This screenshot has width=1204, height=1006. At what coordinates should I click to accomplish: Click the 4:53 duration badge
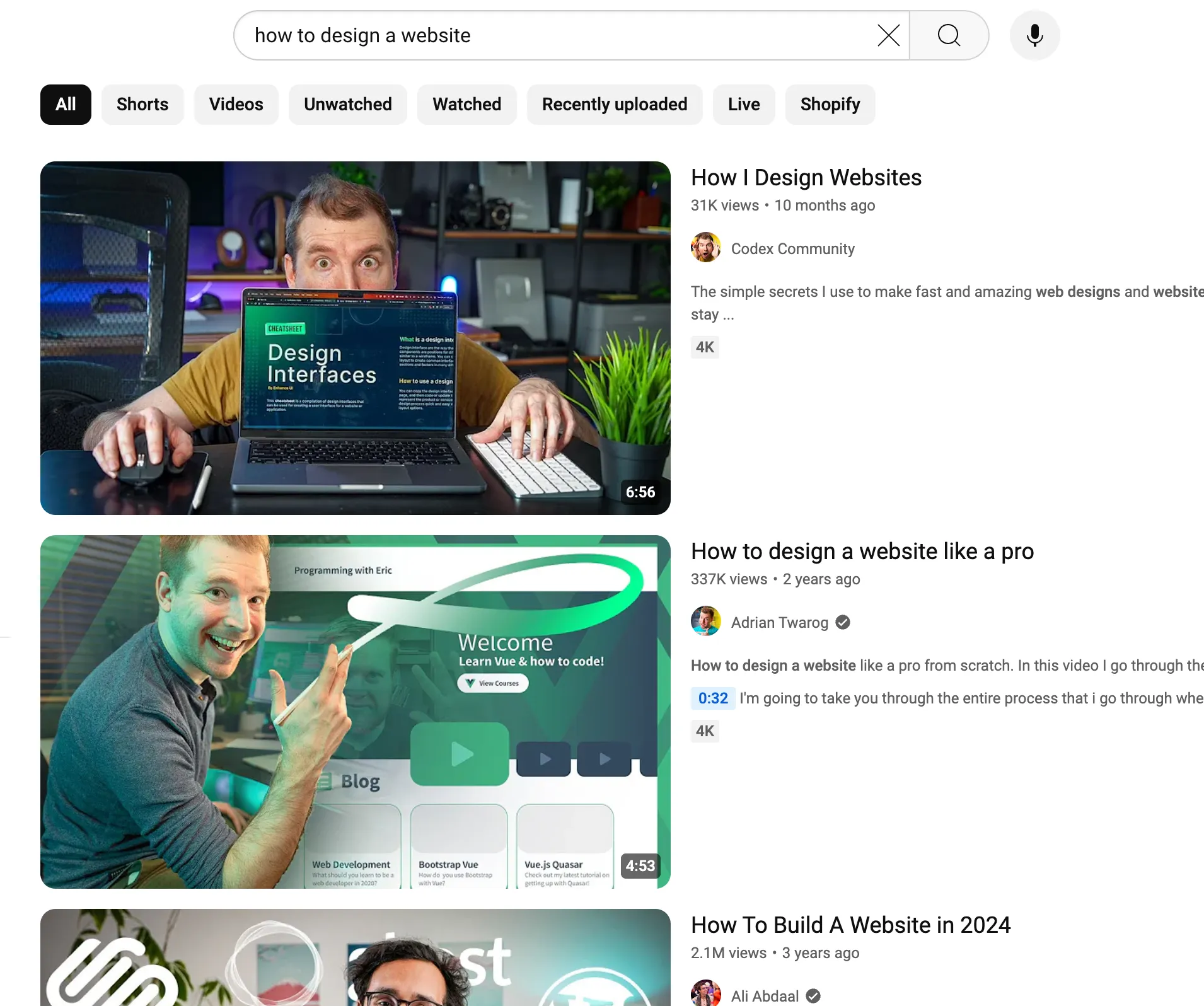(640, 866)
